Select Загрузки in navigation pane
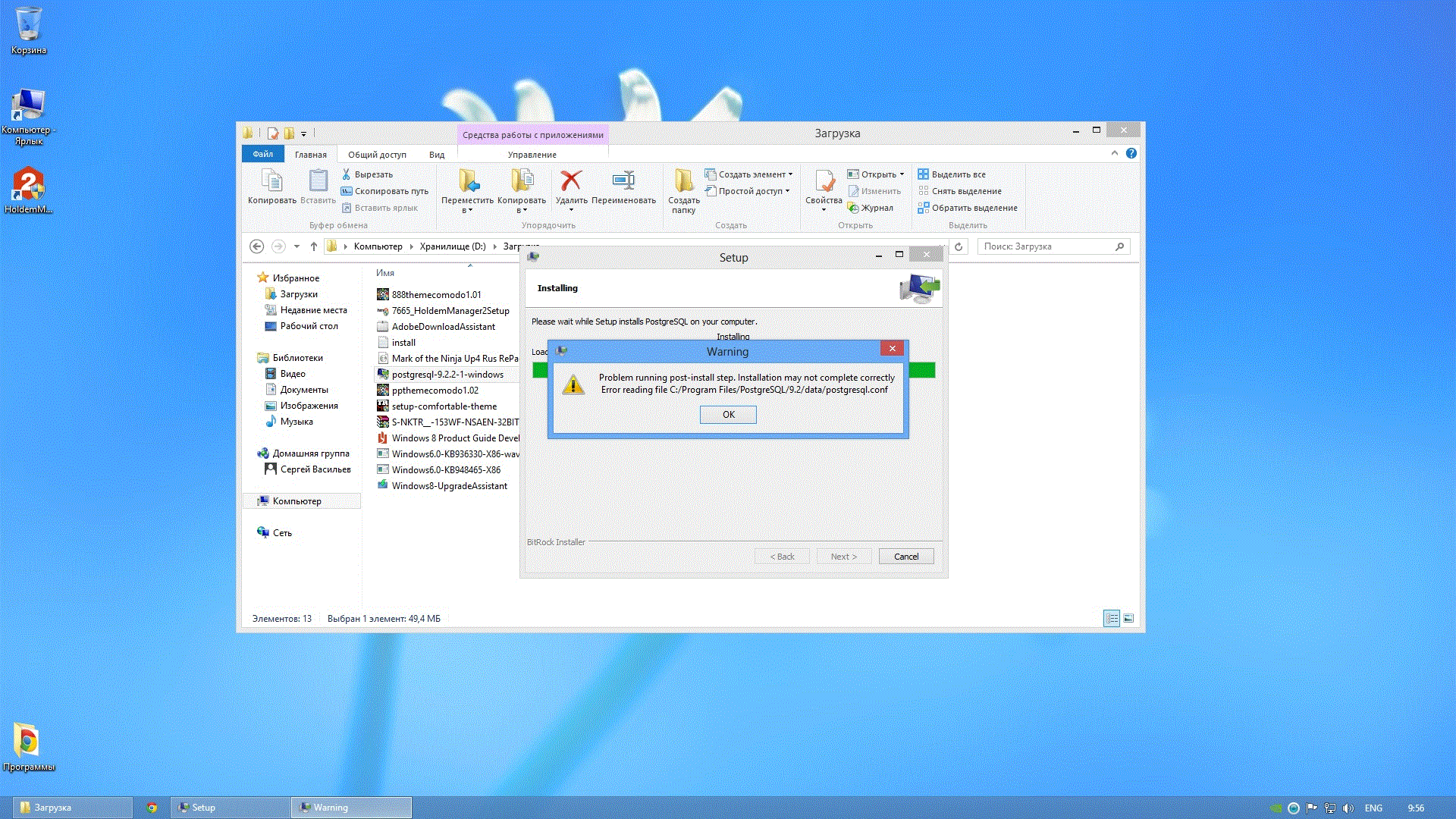This screenshot has height=819, width=1456. tap(299, 294)
